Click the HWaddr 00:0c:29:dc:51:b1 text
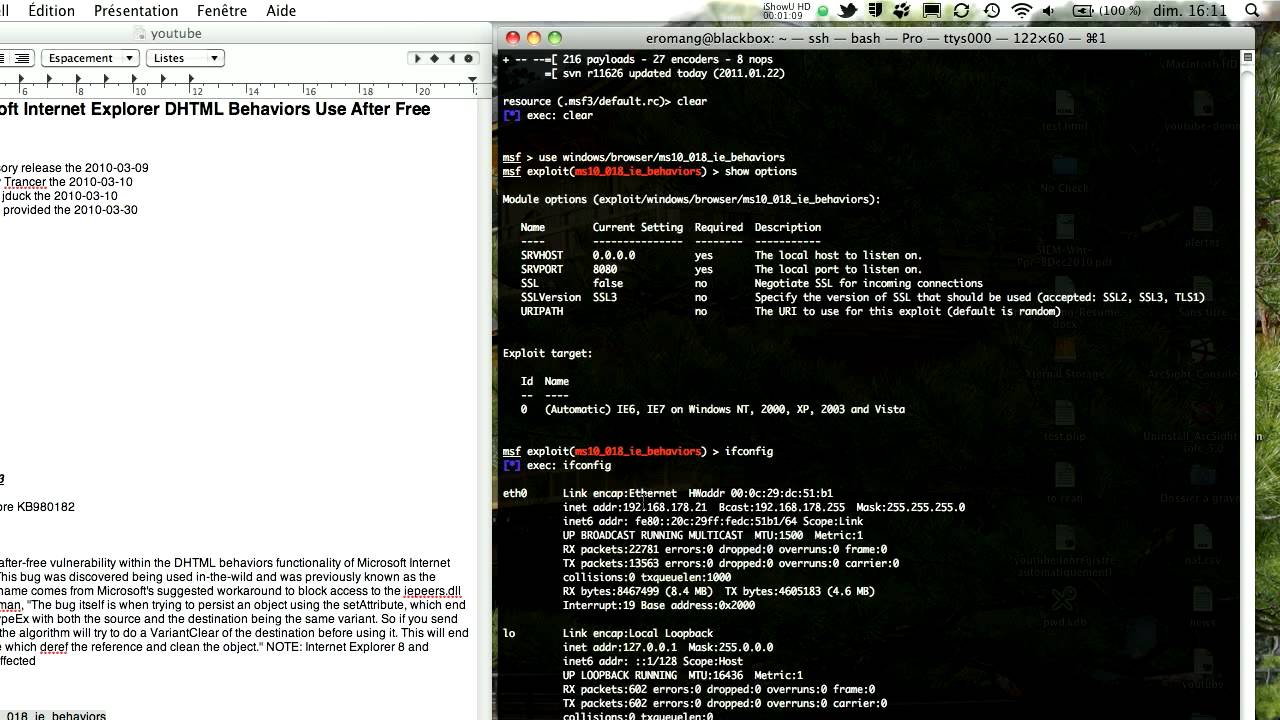The height and width of the screenshot is (720, 1280). tap(761, 493)
